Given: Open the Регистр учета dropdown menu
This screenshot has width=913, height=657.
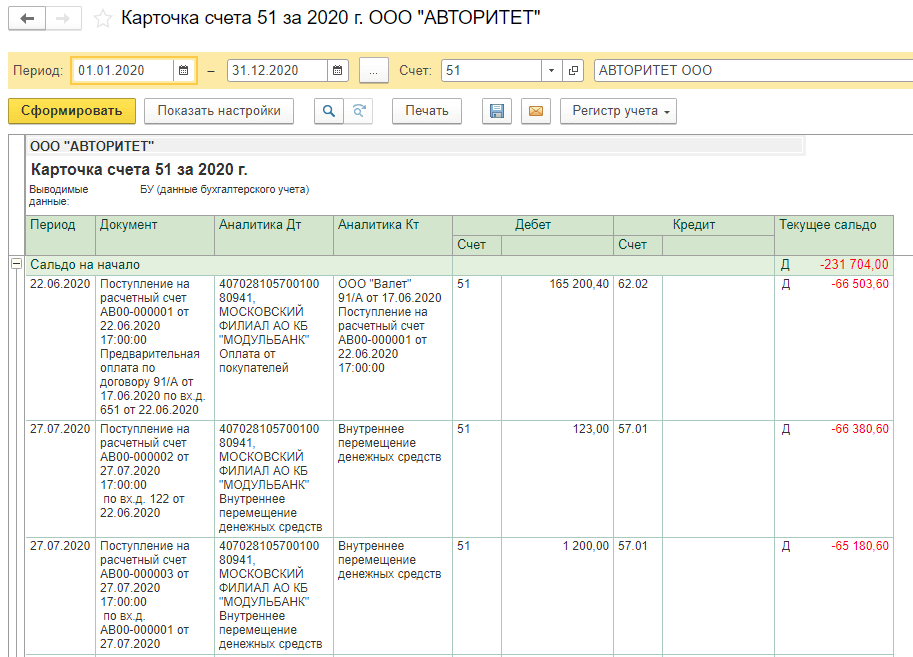Looking at the screenshot, I should coord(618,111).
